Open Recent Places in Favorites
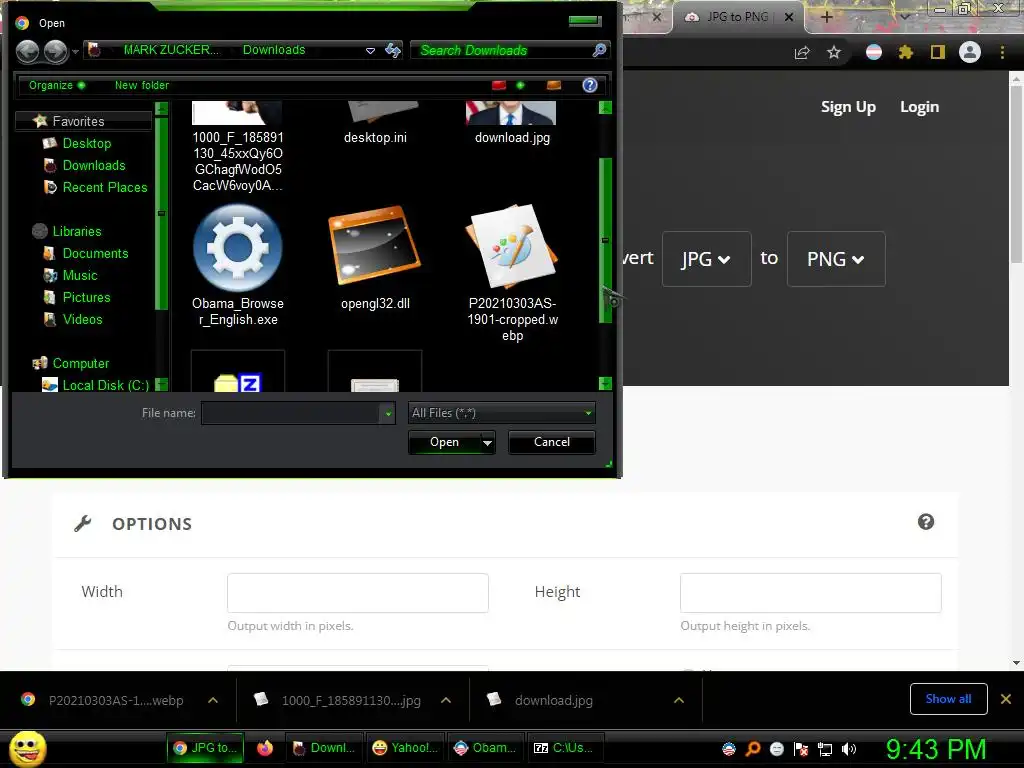Viewport: 1024px width, 768px height. tap(104, 188)
